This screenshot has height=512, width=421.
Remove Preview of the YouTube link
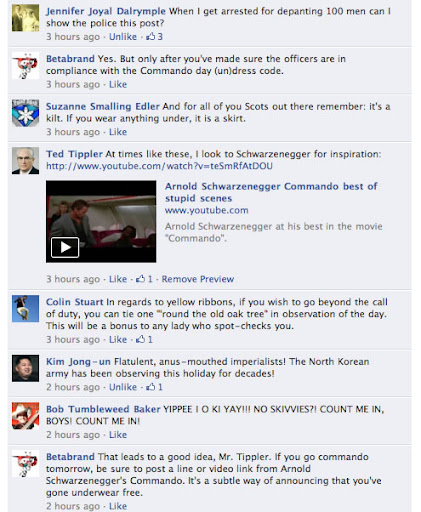[198, 279]
